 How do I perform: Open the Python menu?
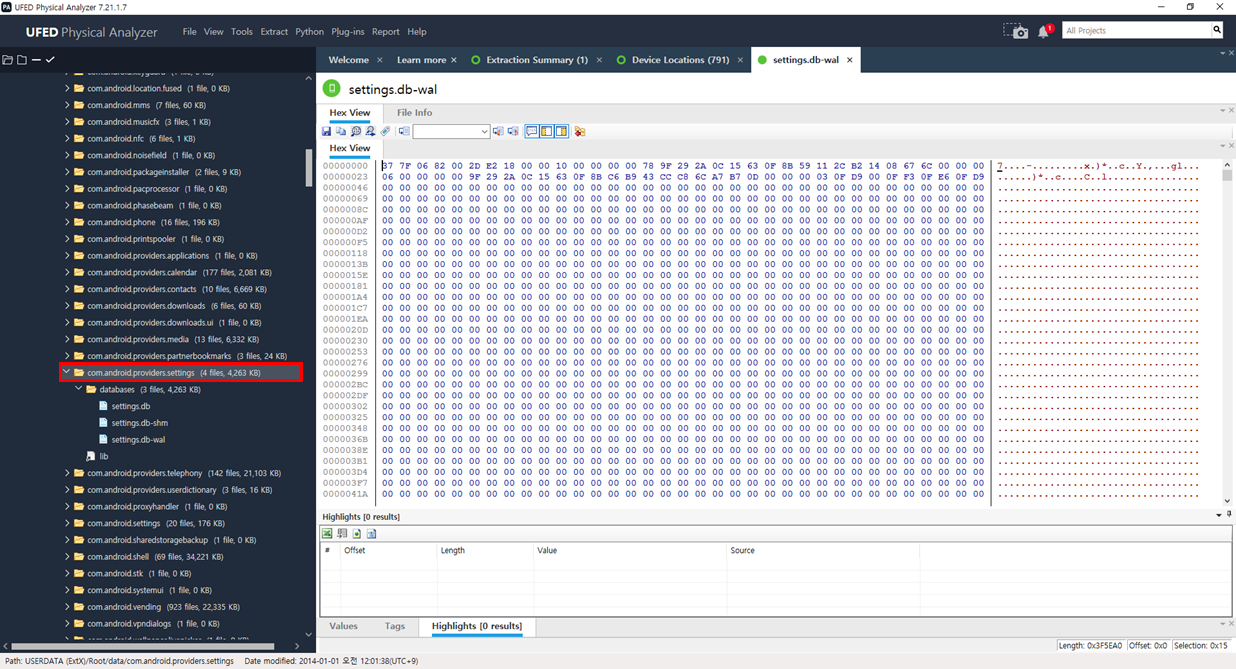coord(309,32)
